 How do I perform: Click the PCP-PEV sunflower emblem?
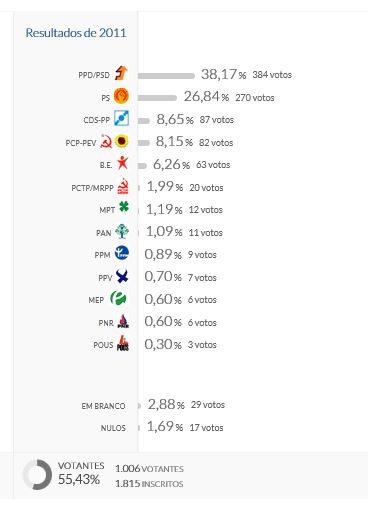pyautogui.click(x=122, y=141)
